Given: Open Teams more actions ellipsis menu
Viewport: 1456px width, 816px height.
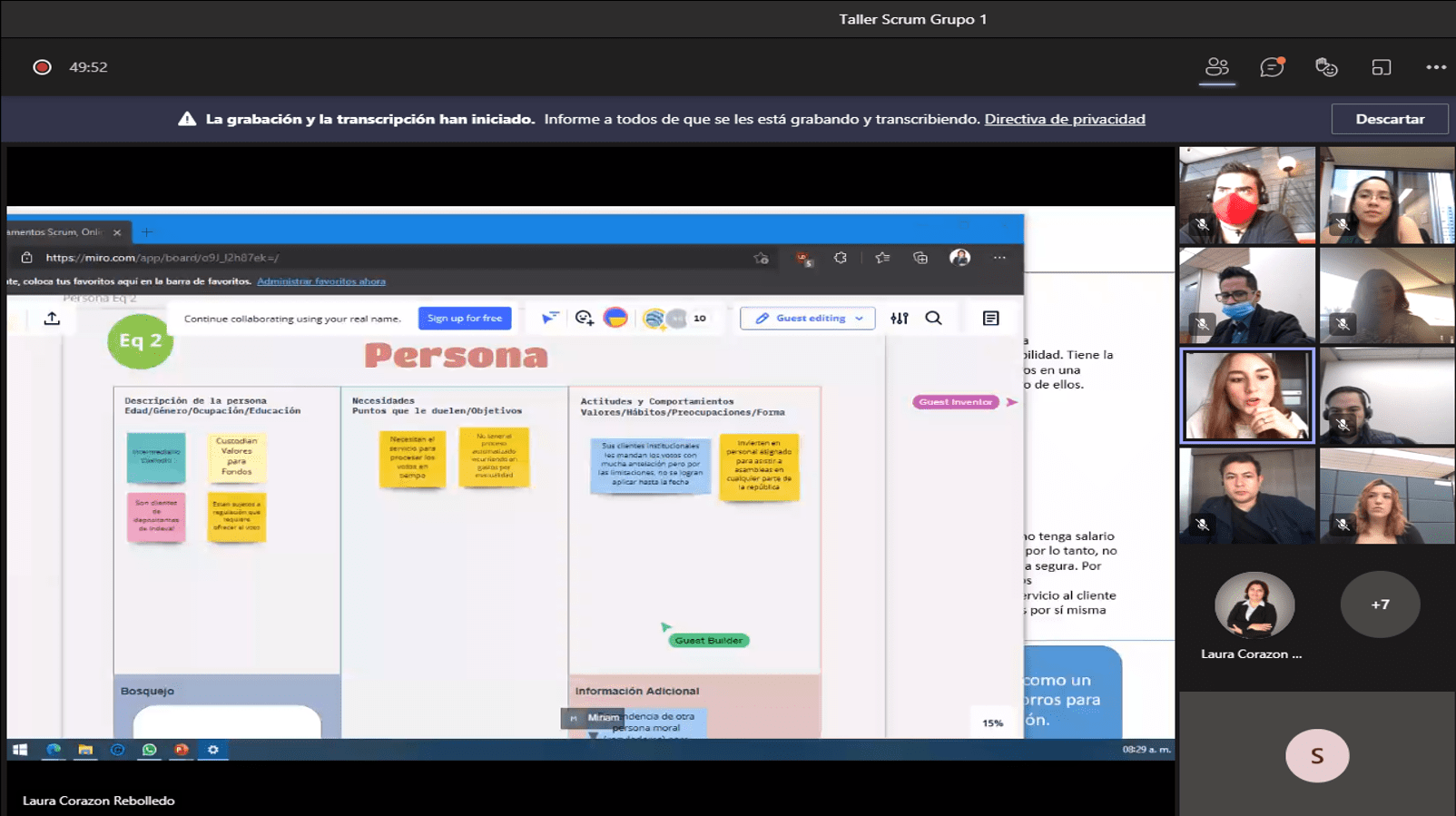Looking at the screenshot, I should (x=1435, y=67).
